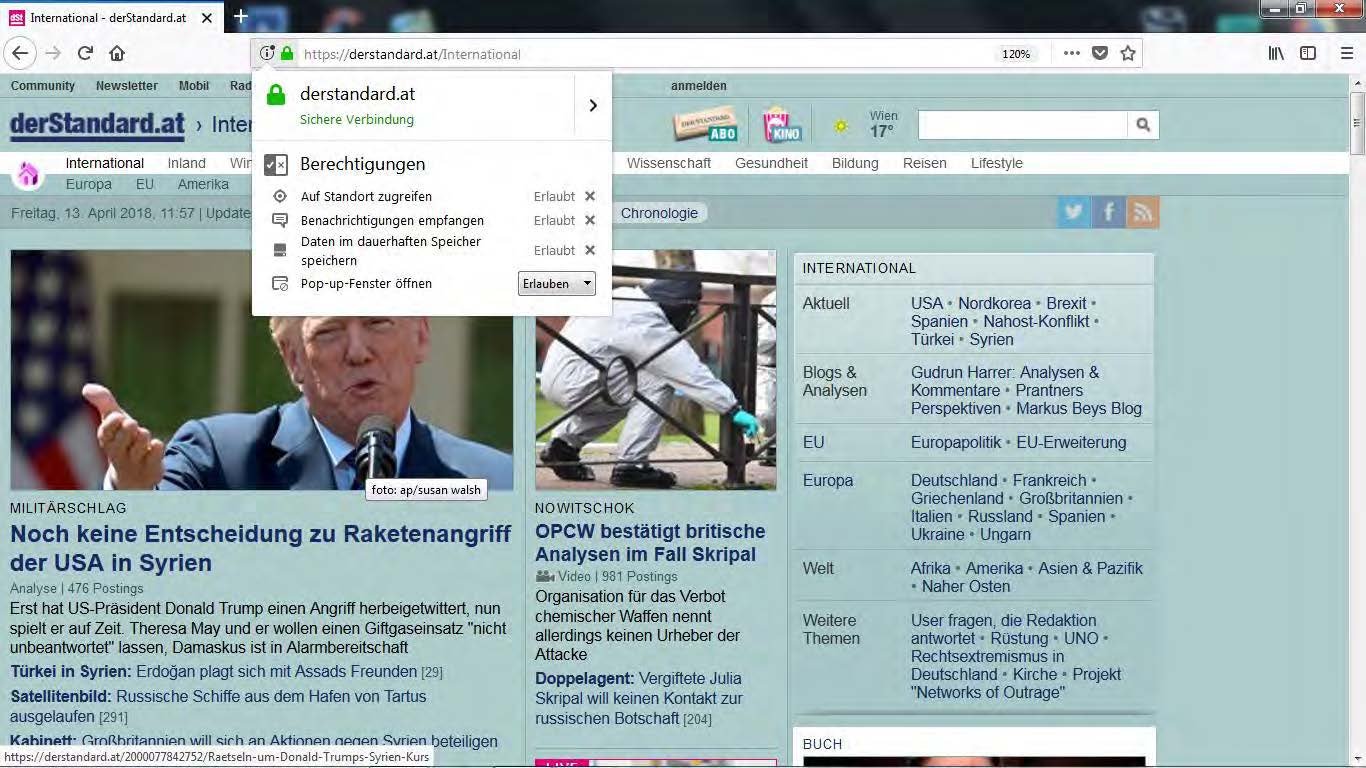Screen dimensions: 1366x768
Task: Toggle the sidebar view icon
Action: point(1308,54)
